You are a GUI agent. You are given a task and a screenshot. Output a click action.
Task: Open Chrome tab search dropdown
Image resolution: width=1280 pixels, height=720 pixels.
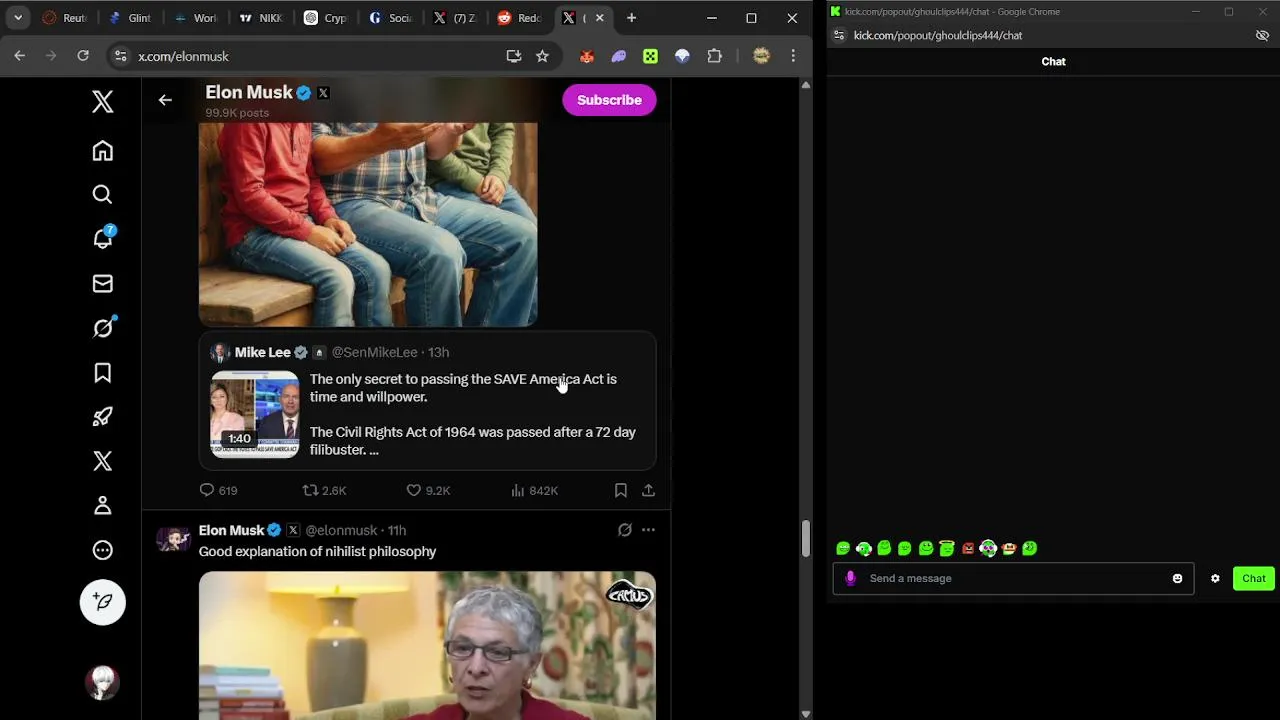[x=17, y=18]
